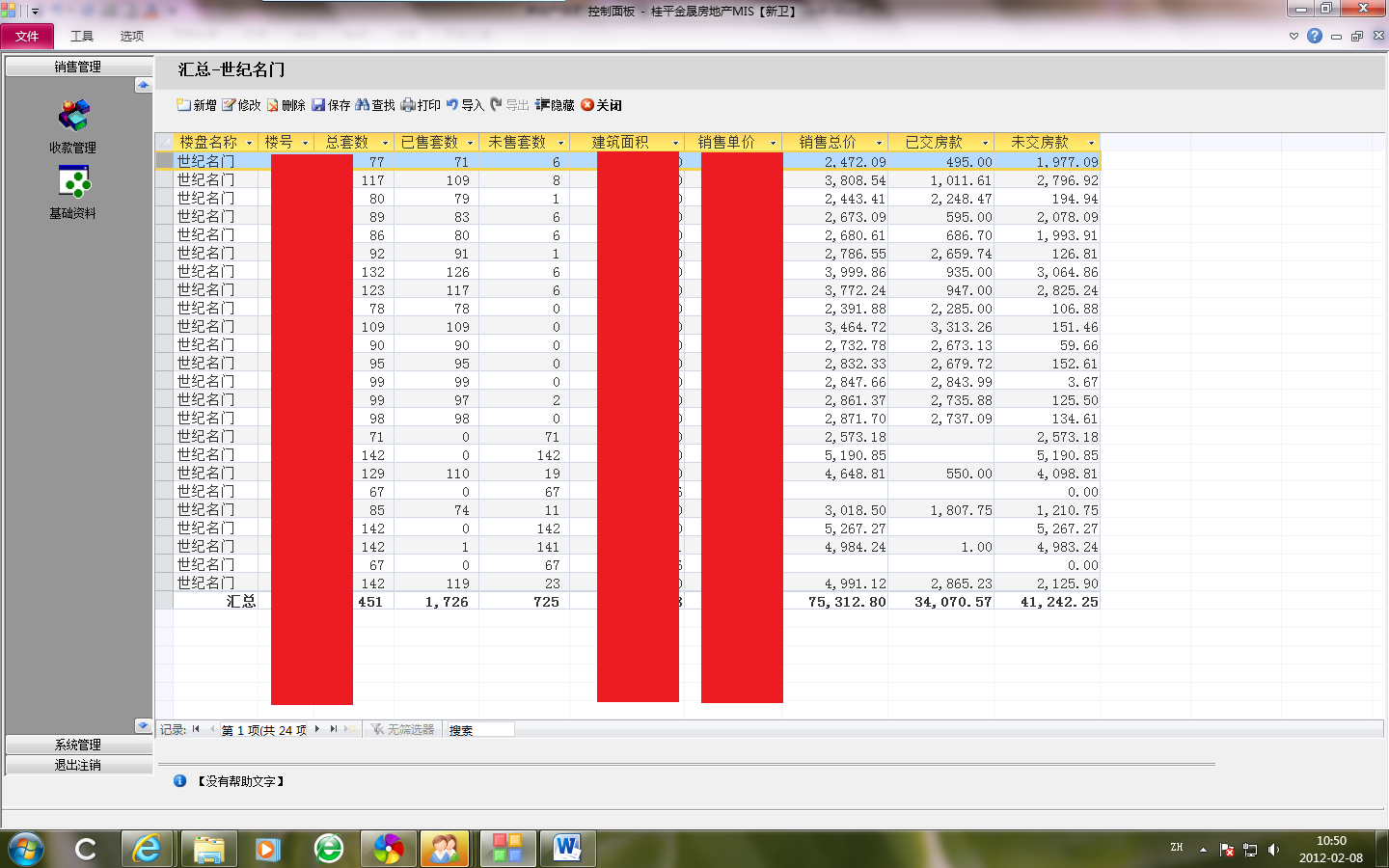
Task: Expand the 销售管理 sidebar group
Action: coord(78,67)
